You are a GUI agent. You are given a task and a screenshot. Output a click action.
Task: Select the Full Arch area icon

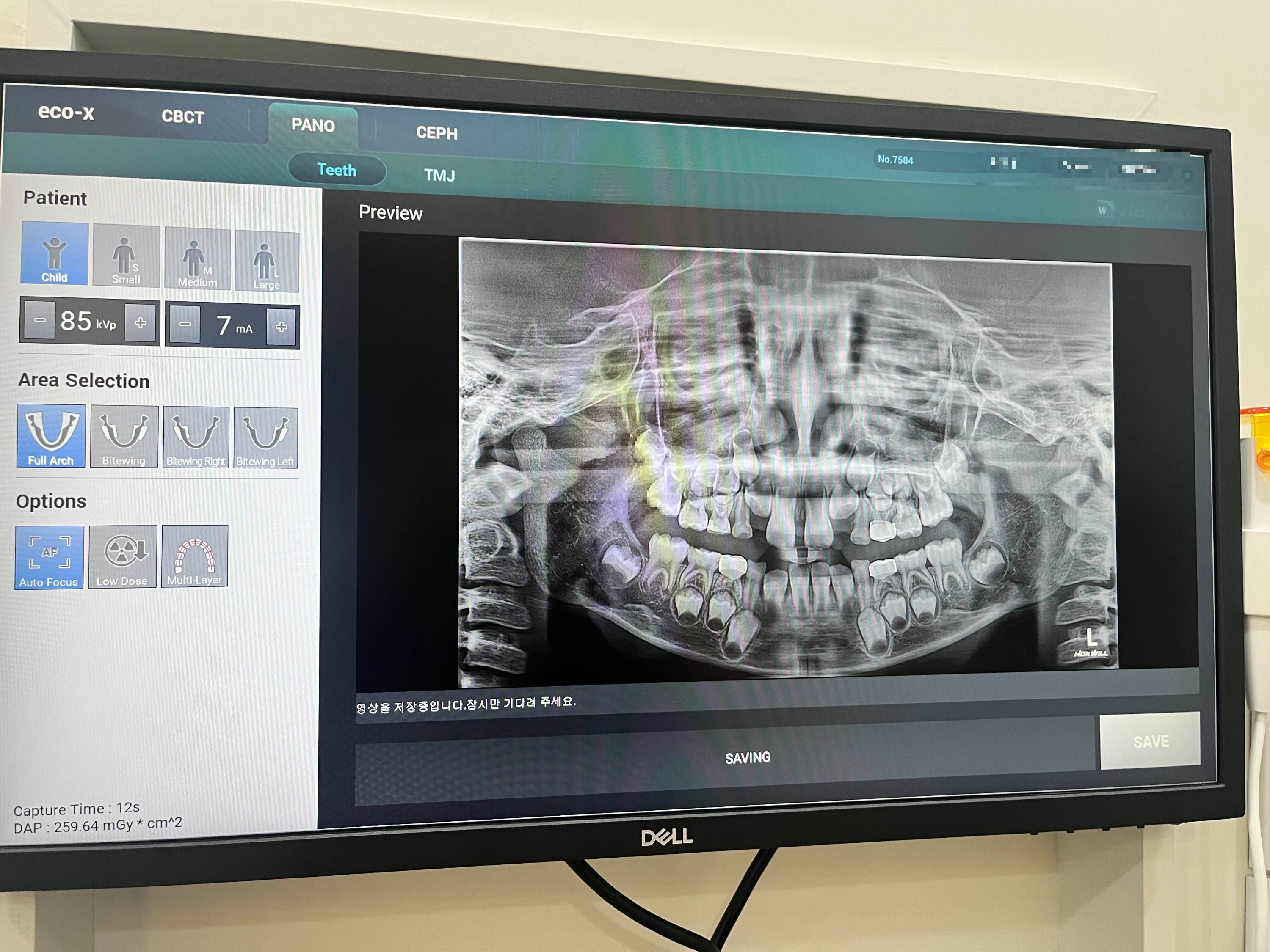(51, 436)
